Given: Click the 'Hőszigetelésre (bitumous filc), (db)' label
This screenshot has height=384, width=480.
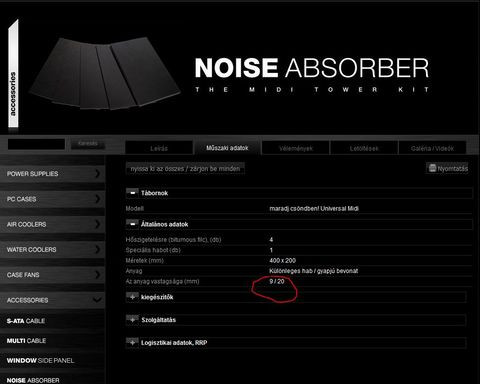Looking at the screenshot, I should tap(173, 240).
